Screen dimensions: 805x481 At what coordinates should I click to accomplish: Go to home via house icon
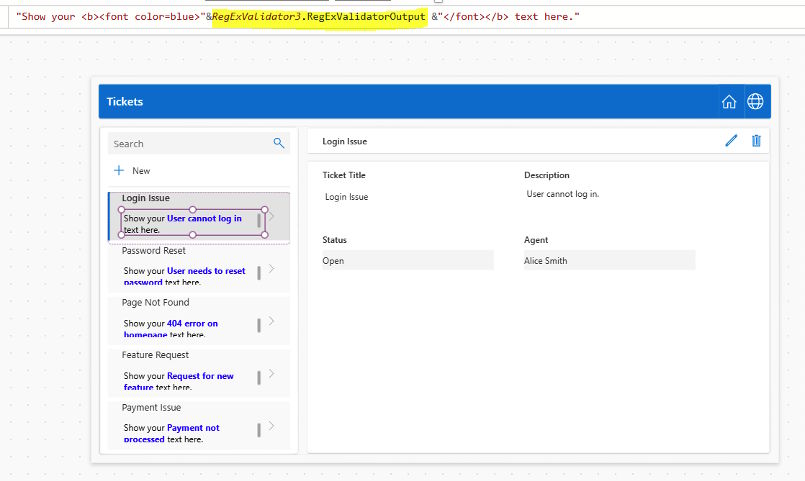(x=729, y=102)
